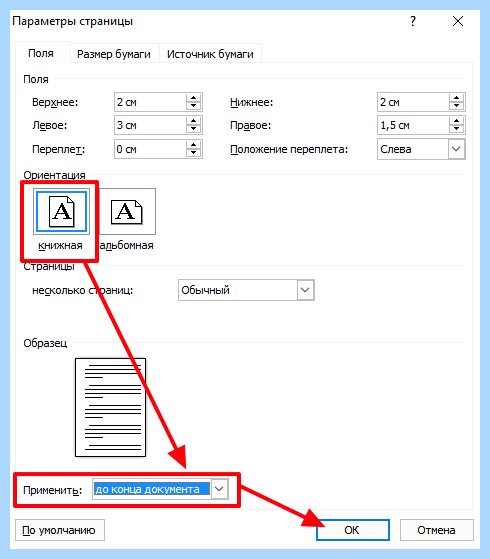Image resolution: width=490 pixels, height=559 pixels.
Task: Expand the Положение переплета dropdown
Action: [x=456, y=149]
